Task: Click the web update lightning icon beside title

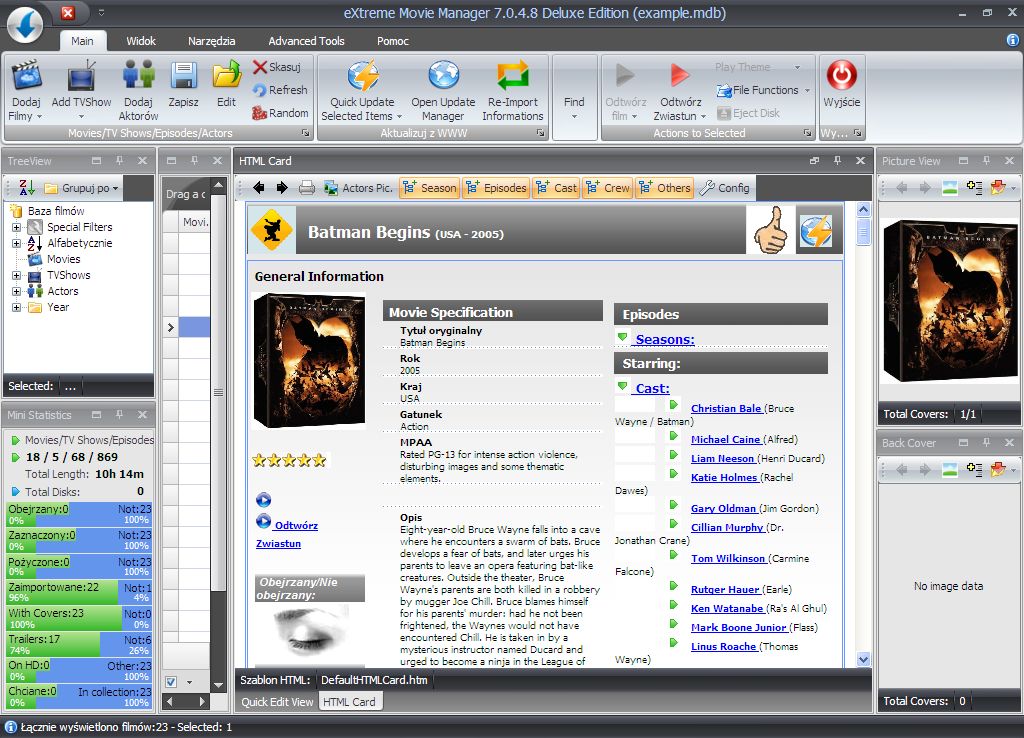Action: 816,230
